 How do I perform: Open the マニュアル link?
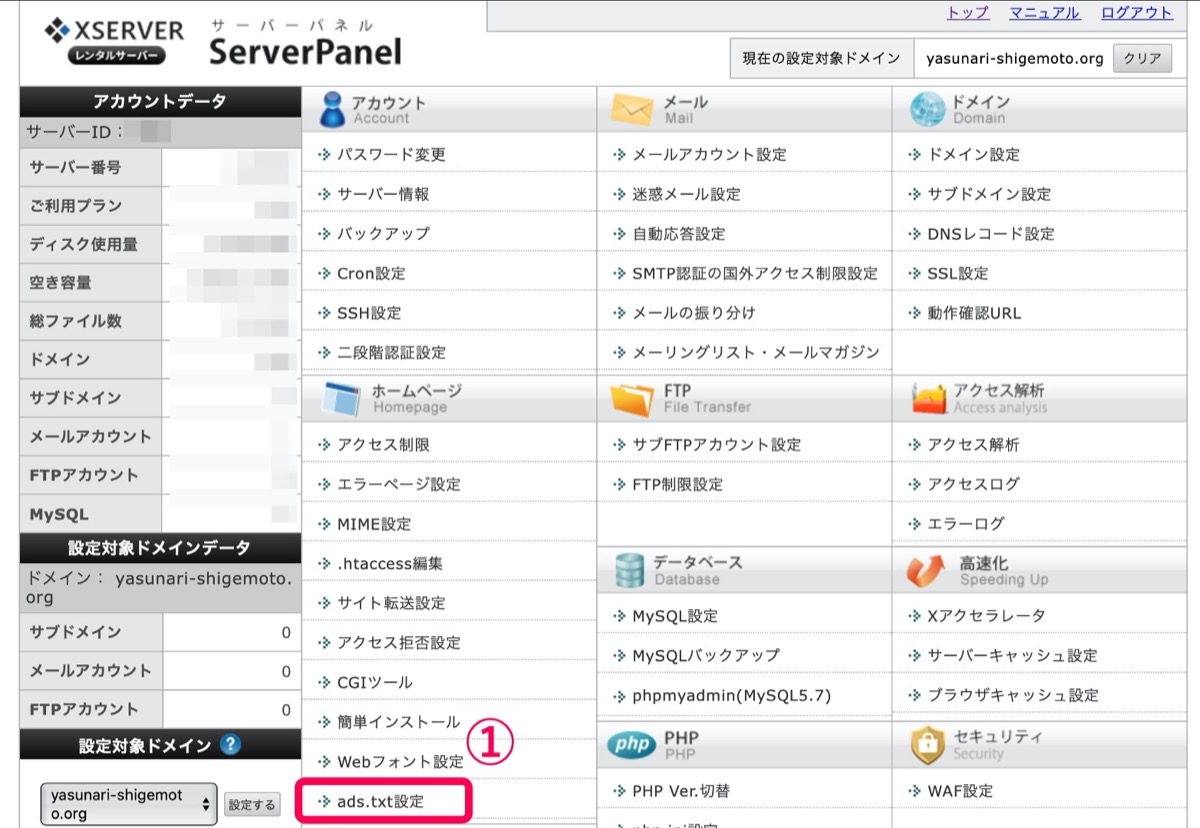[x=1044, y=13]
